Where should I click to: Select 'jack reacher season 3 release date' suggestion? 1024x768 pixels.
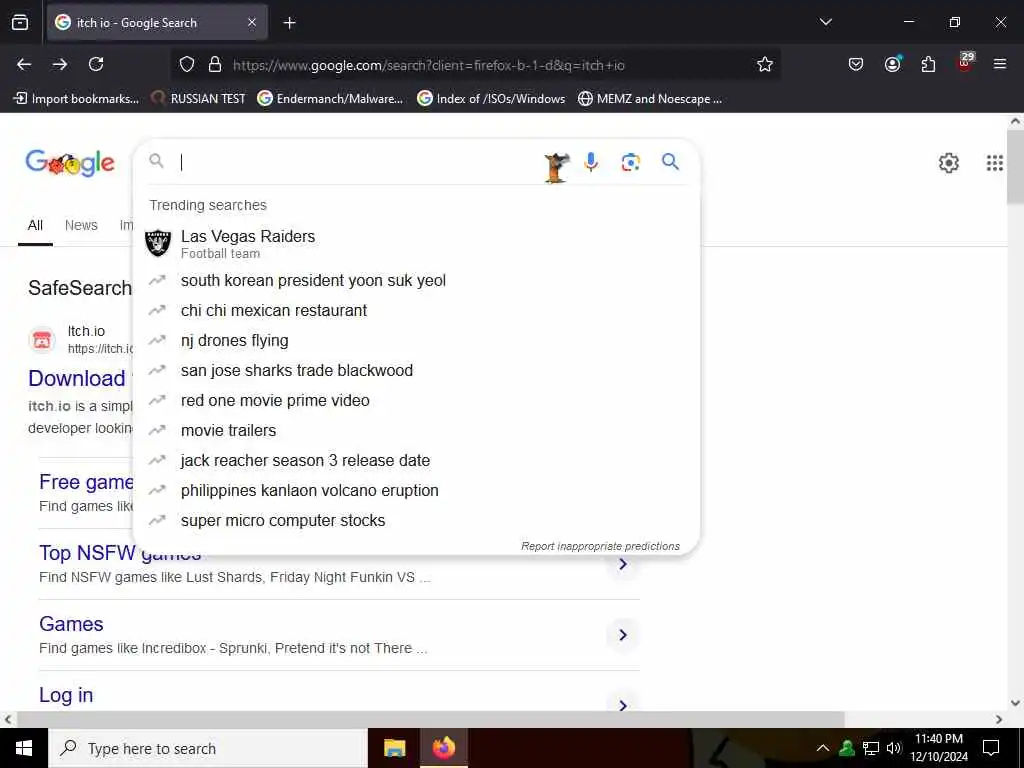(416, 460)
